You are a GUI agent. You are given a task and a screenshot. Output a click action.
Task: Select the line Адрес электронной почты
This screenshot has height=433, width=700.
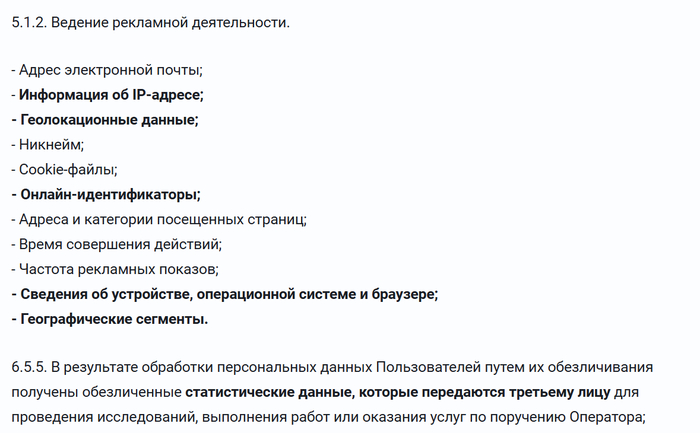pyautogui.click(x=107, y=70)
